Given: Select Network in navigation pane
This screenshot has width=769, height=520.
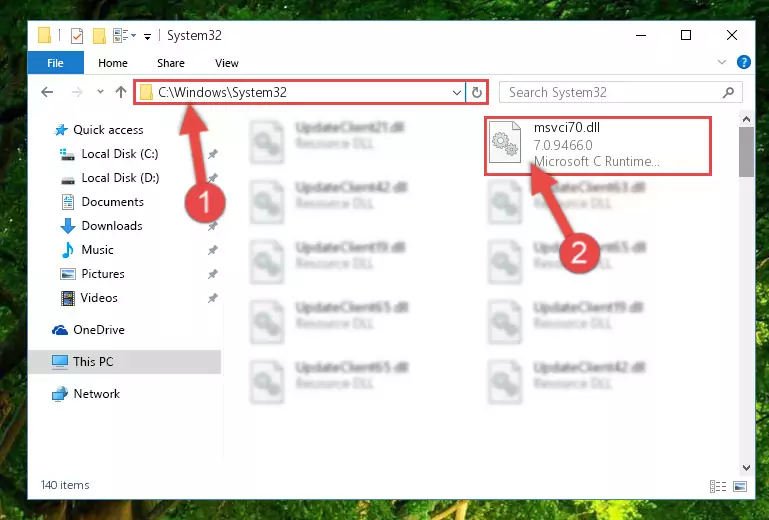Looking at the screenshot, I should [x=96, y=393].
